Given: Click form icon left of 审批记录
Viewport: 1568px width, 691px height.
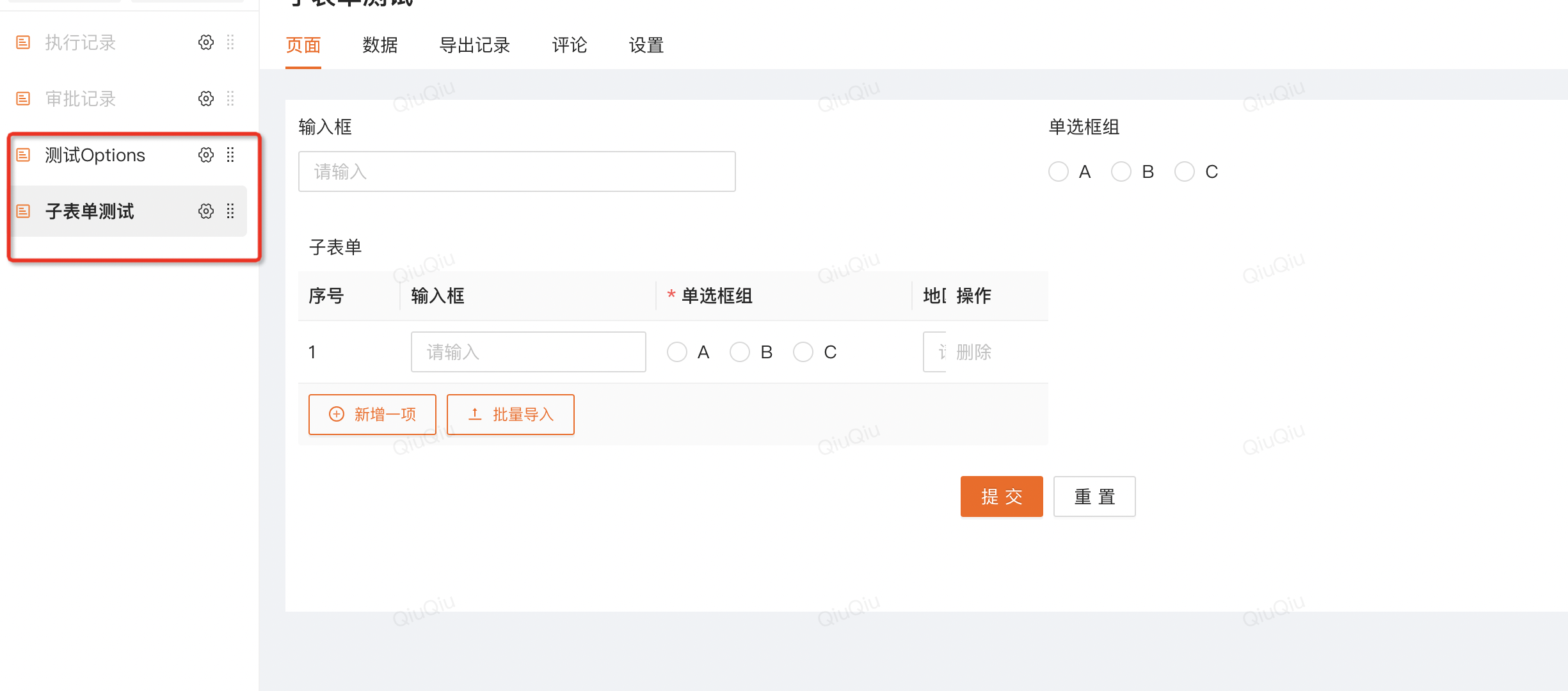Looking at the screenshot, I should point(23,99).
